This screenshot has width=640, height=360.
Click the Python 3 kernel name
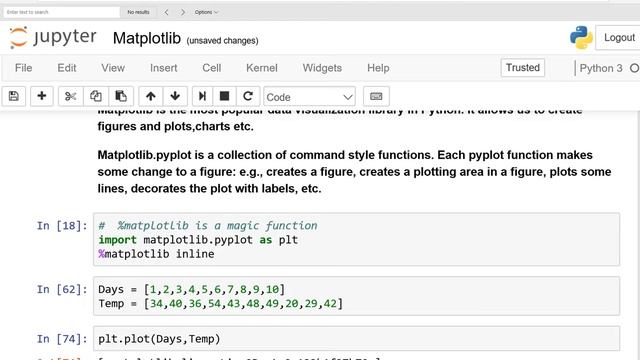601,68
